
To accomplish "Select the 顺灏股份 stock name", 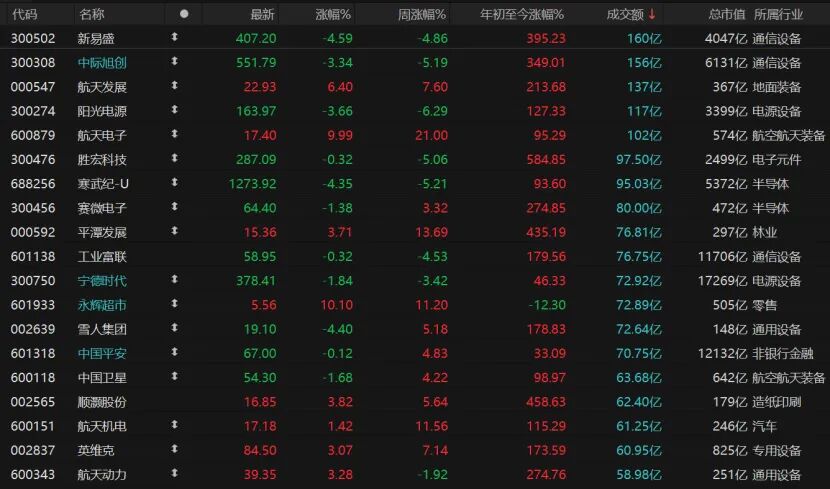I will [102, 401].
